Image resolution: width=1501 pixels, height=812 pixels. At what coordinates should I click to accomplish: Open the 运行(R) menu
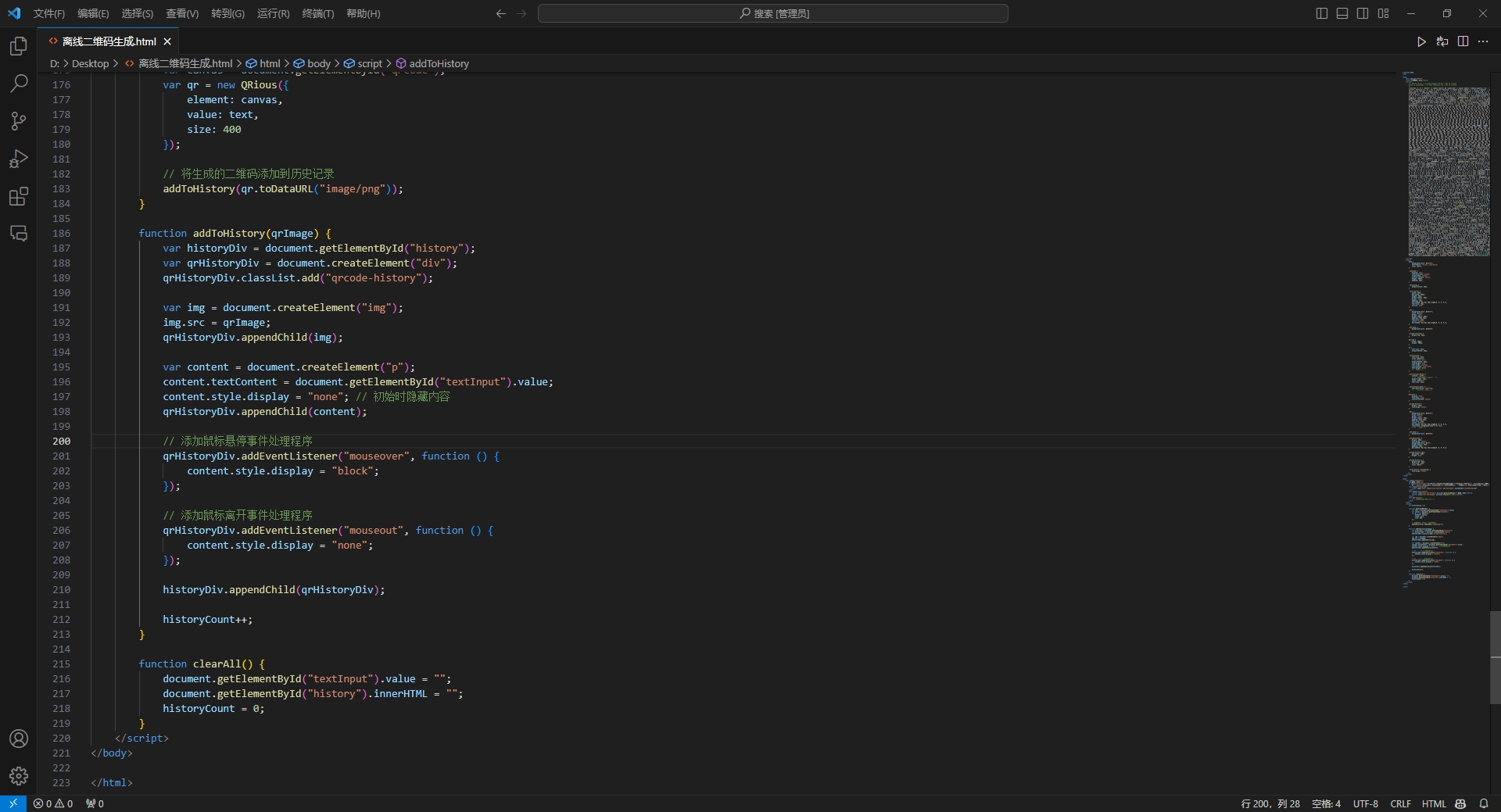273,13
